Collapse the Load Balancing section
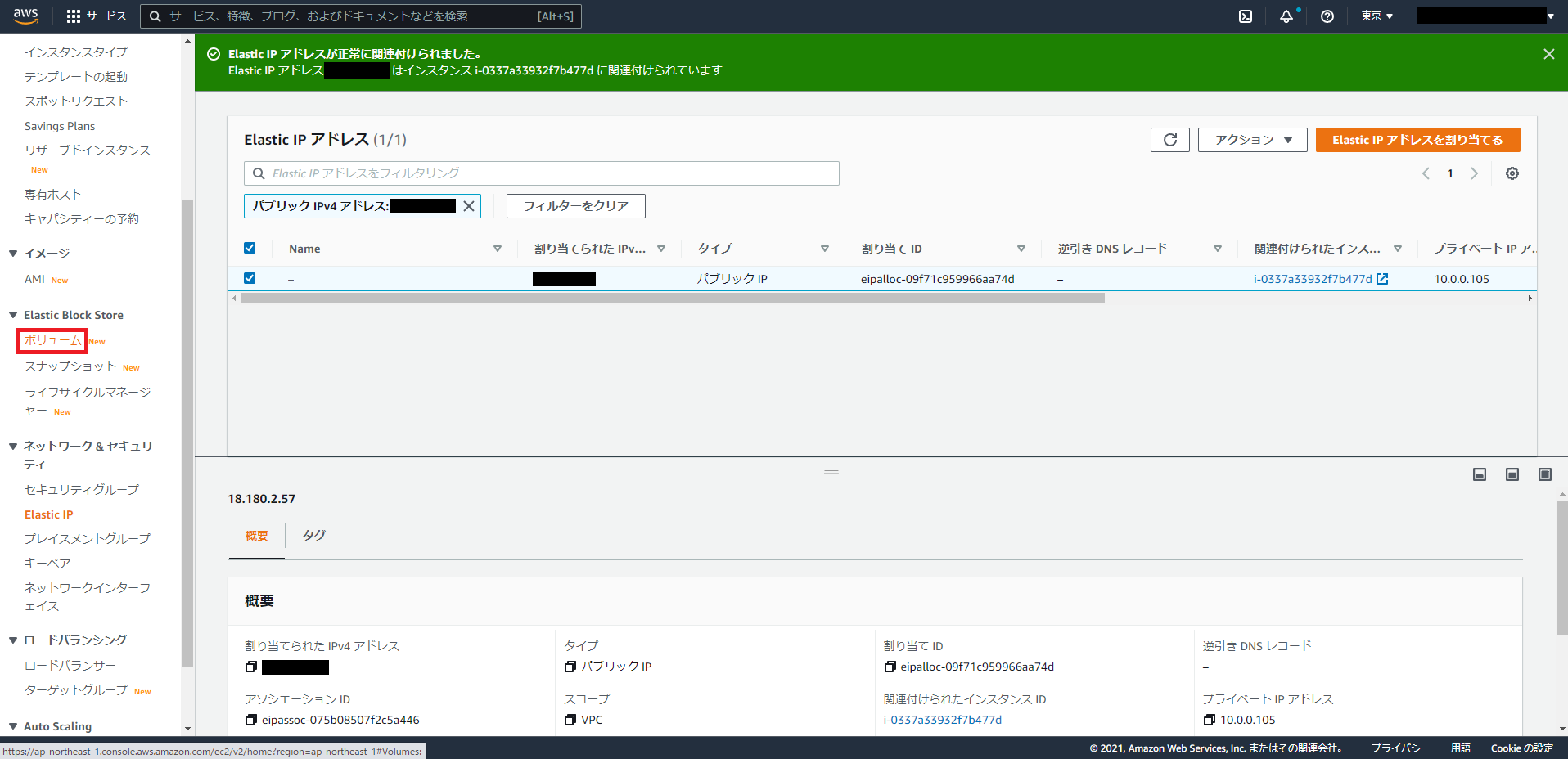This screenshot has width=1568, height=759. click(13, 640)
